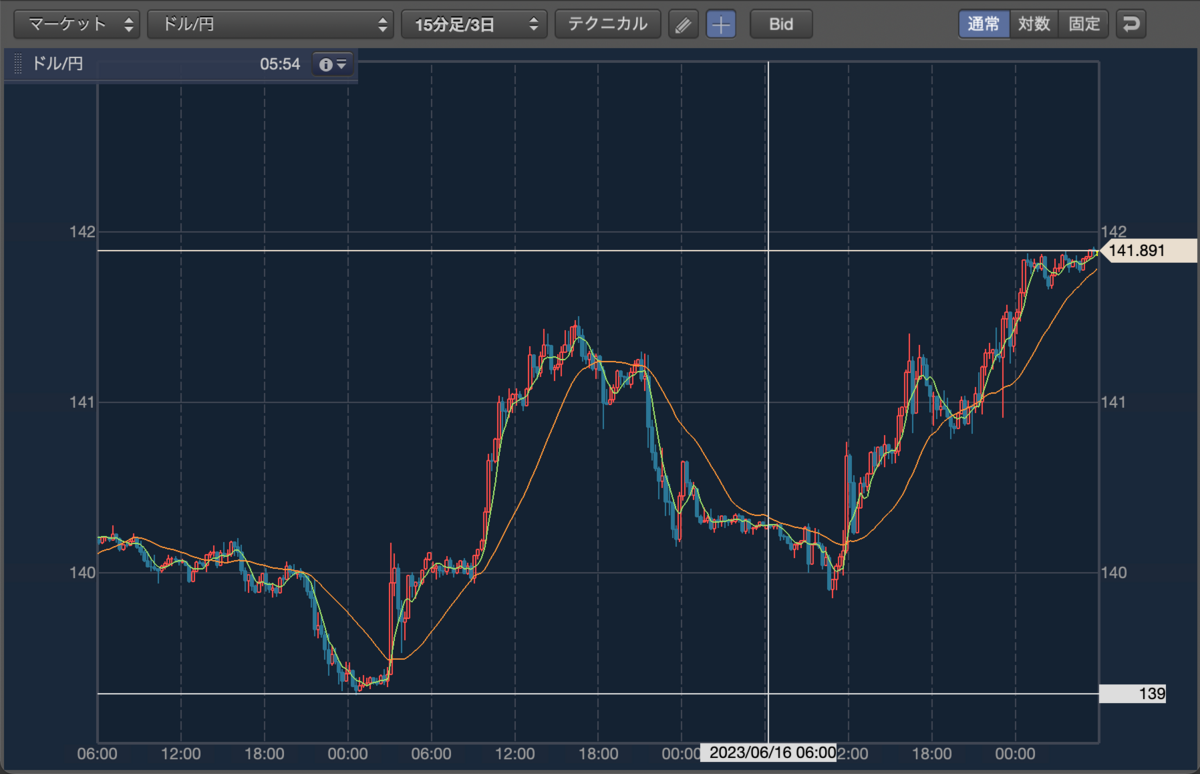The width and height of the screenshot is (1200, 774).
Task: Select the pencil drawing tool
Action: (x=683, y=24)
